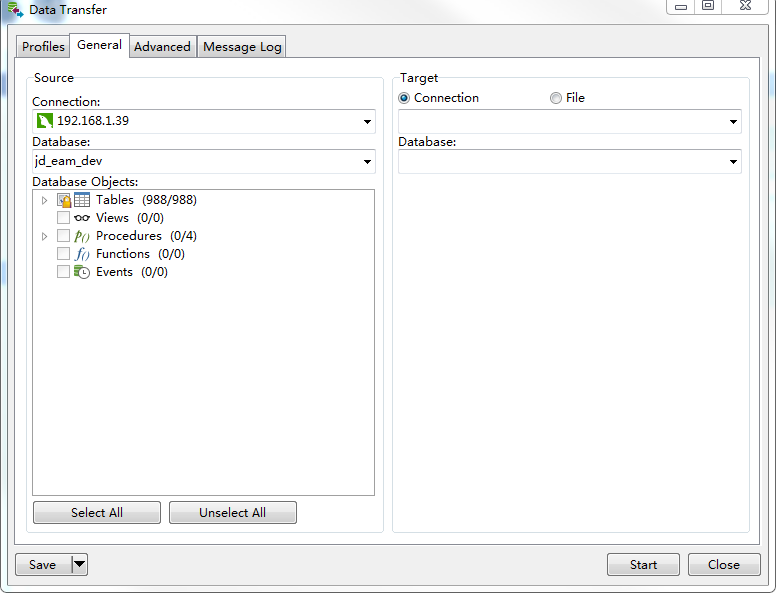The height and width of the screenshot is (593, 776).
Task: Click the Data Transfer title bar icon
Action: (15, 9)
